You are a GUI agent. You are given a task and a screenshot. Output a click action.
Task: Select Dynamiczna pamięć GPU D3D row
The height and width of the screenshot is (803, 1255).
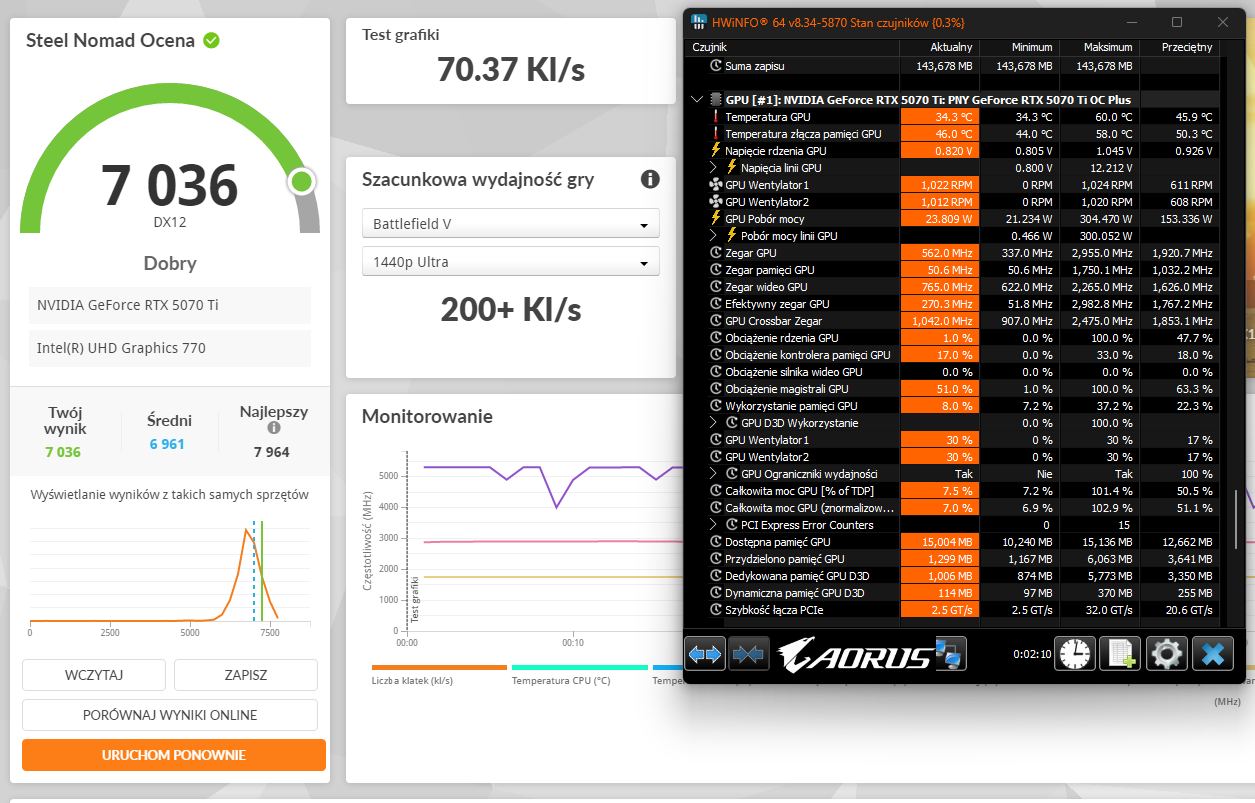click(x=954, y=593)
